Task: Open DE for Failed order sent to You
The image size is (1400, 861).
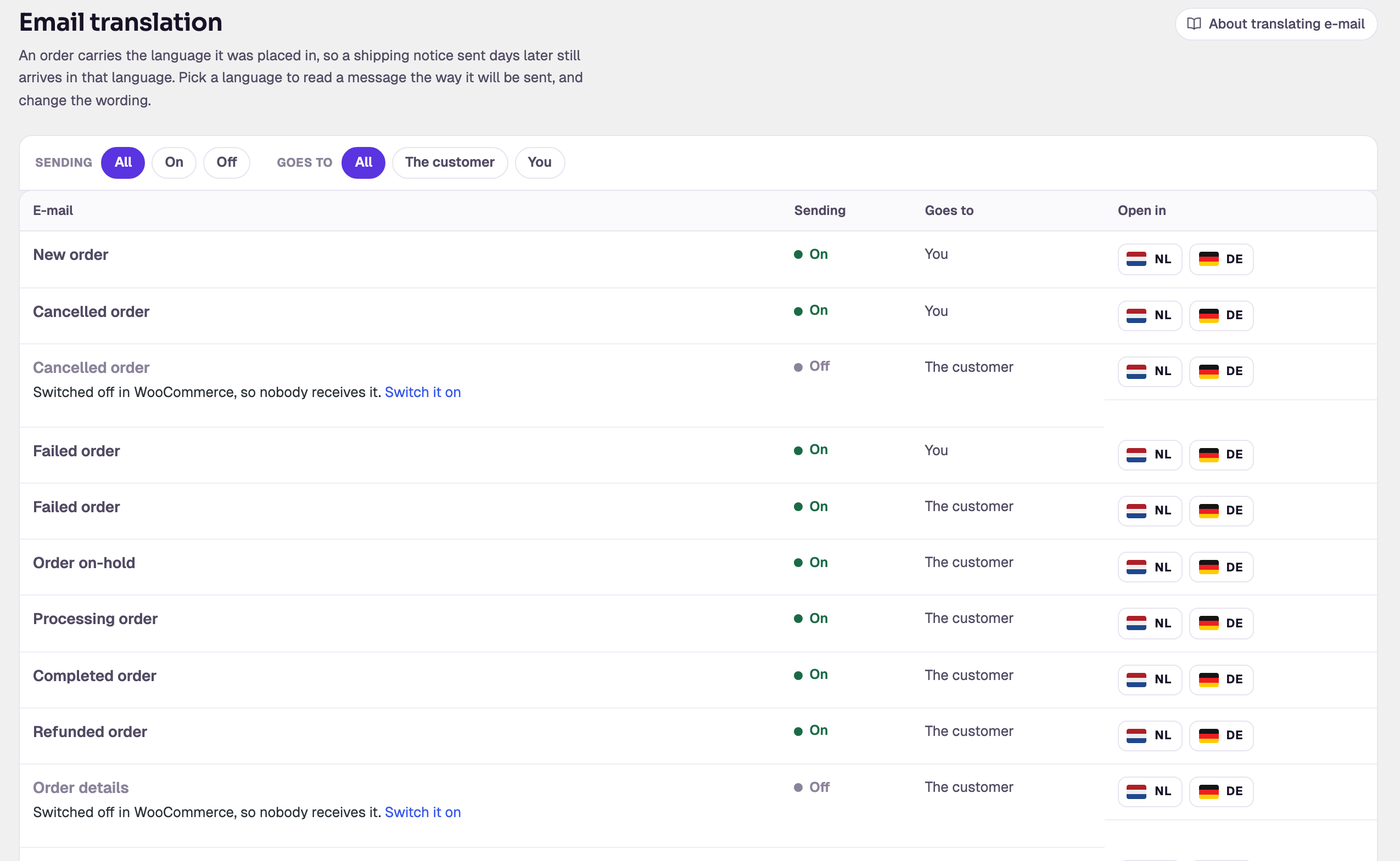Action: [x=1221, y=455]
